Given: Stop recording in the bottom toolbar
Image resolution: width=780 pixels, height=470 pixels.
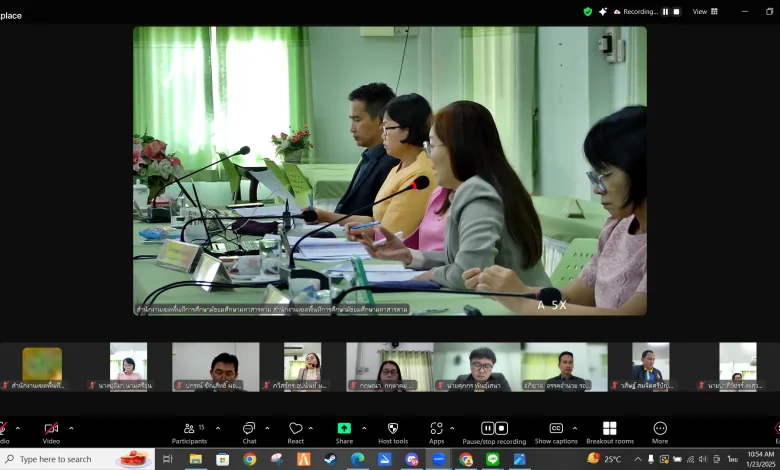Looking at the screenshot, I should 501,428.
